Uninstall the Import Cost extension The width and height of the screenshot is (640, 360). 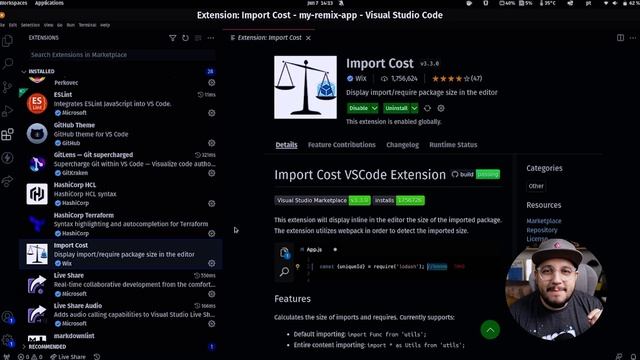(x=396, y=108)
